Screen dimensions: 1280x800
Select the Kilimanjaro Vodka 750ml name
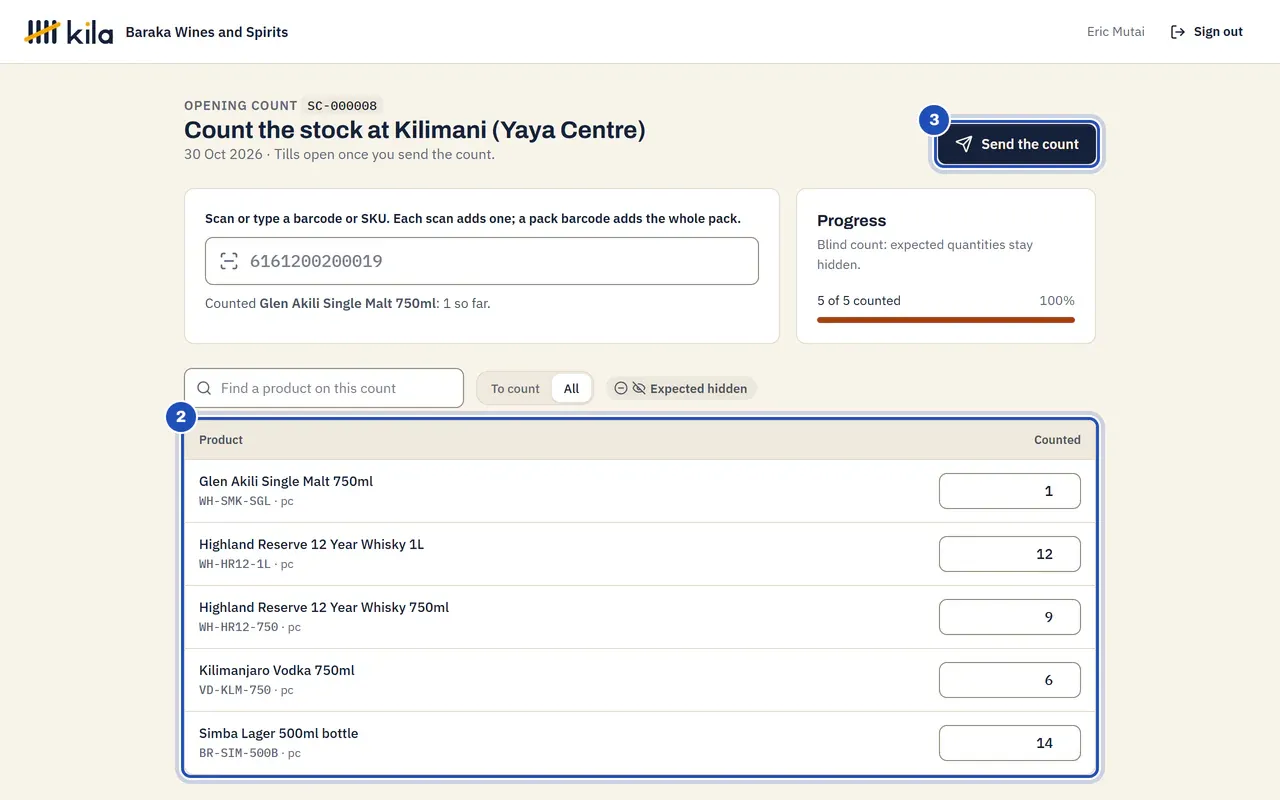tap(277, 670)
